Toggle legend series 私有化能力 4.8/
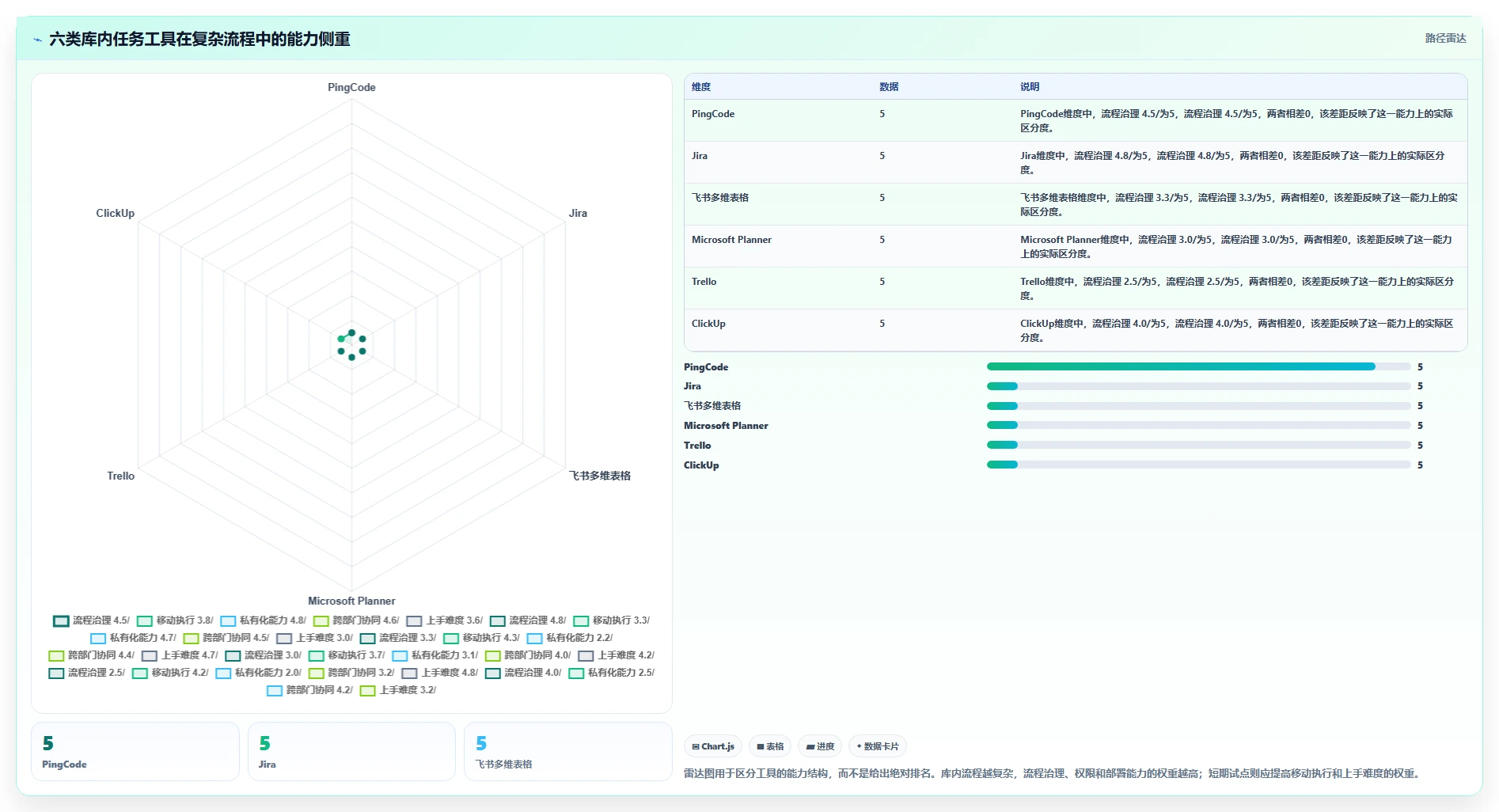This screenshot has height=812, width=1499. point(264,620)
